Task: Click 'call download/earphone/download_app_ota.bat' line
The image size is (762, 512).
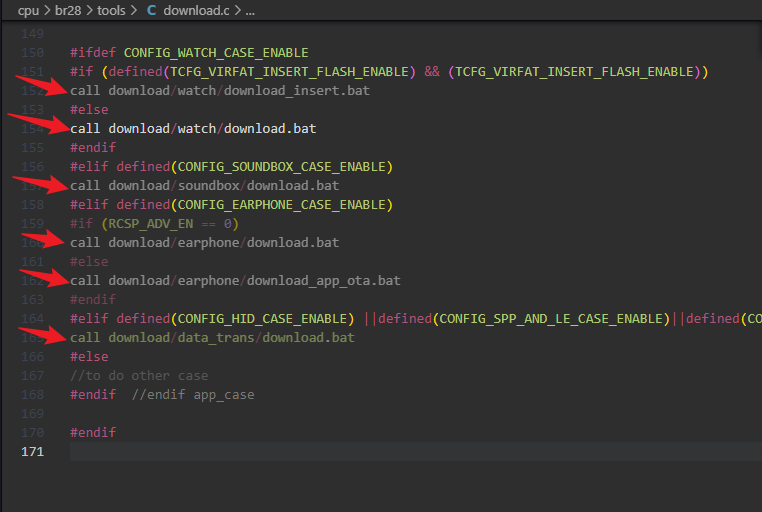Action: coord(235,280)
